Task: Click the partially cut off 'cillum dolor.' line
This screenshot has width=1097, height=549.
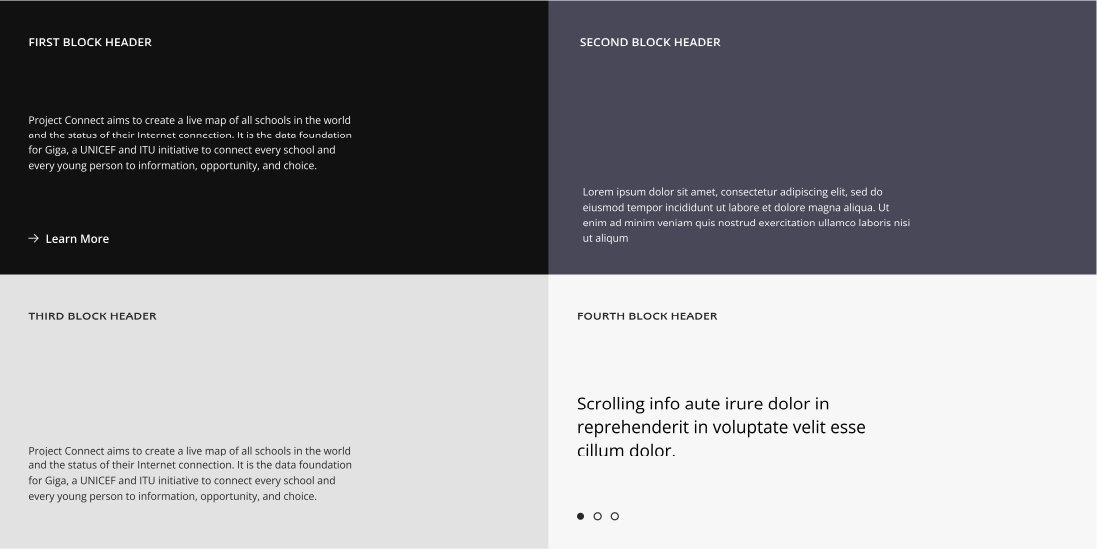Action: click(x=626, y=450)
